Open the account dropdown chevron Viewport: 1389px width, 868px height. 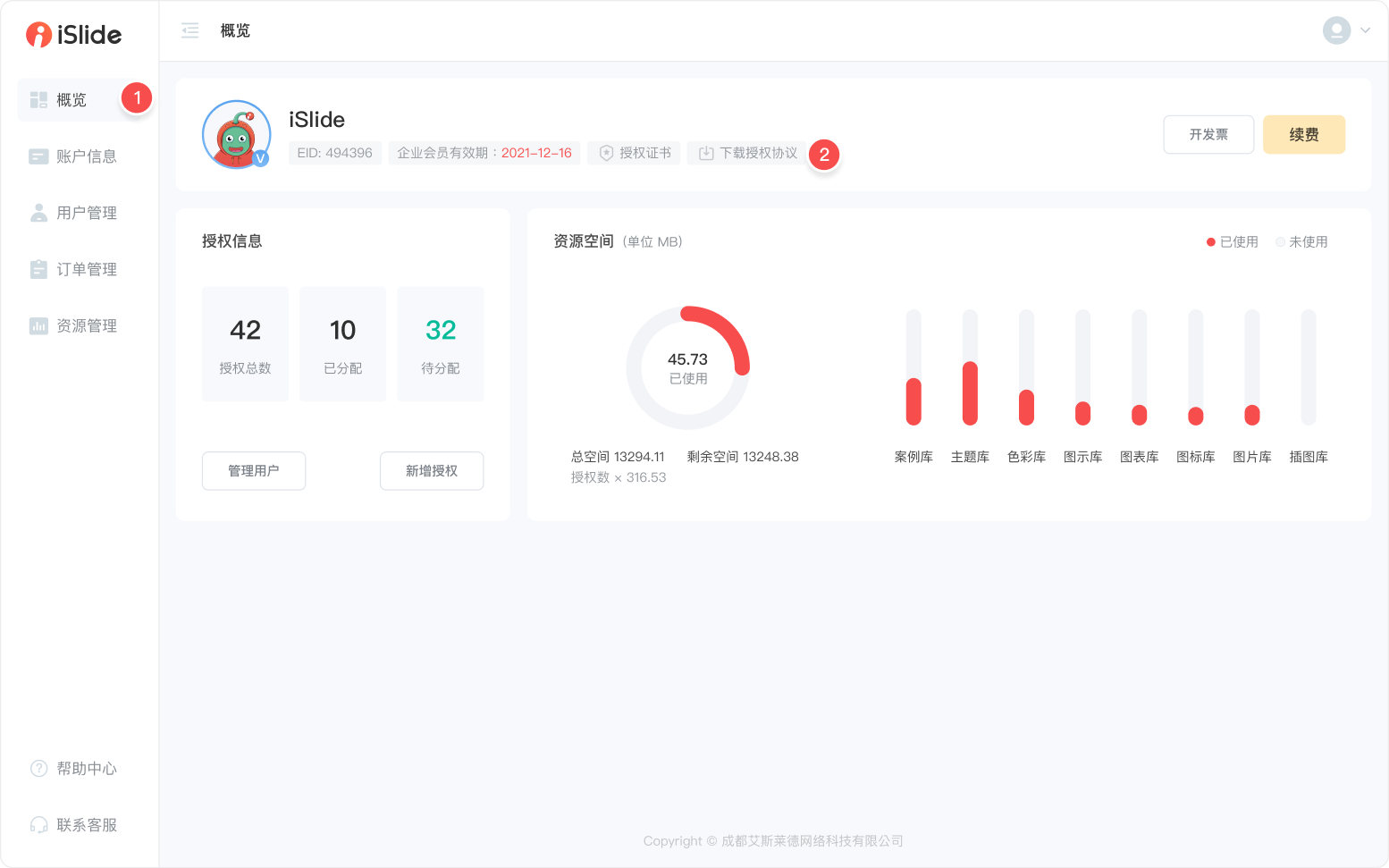pyautogui.click(x=1365, y=30)
